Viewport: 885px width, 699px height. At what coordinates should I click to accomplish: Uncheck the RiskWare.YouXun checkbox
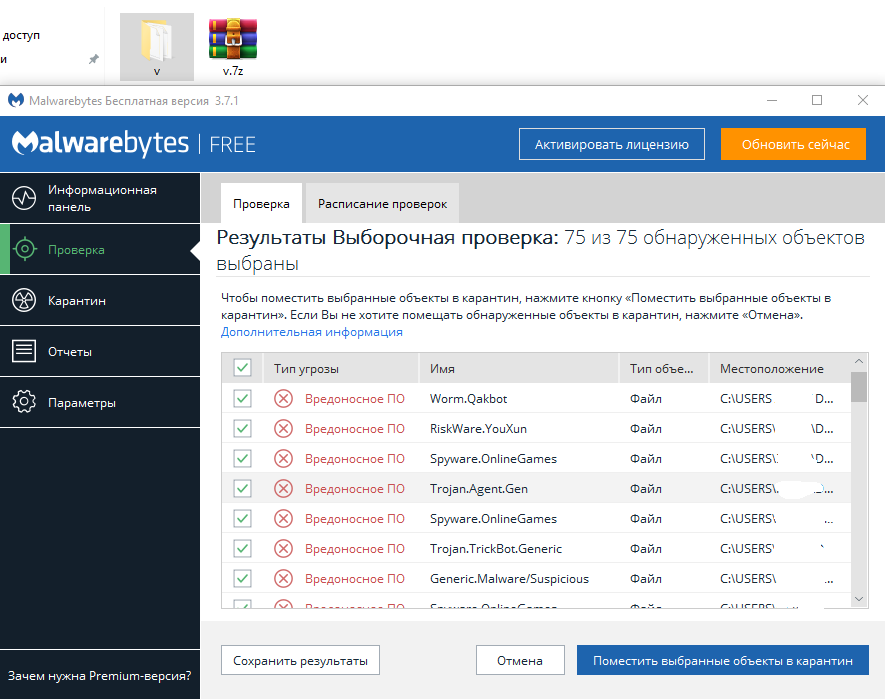pos(243,429)
